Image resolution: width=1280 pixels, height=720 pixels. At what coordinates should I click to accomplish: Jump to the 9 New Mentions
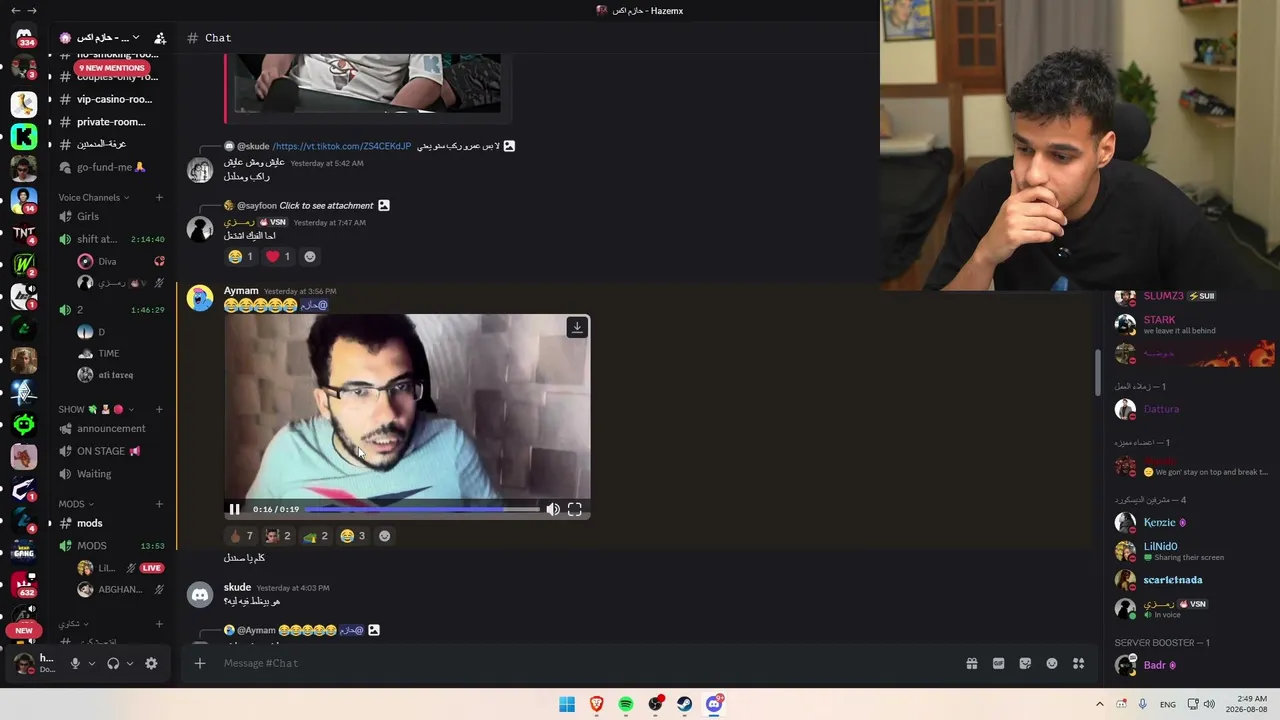tap(112, 68)
